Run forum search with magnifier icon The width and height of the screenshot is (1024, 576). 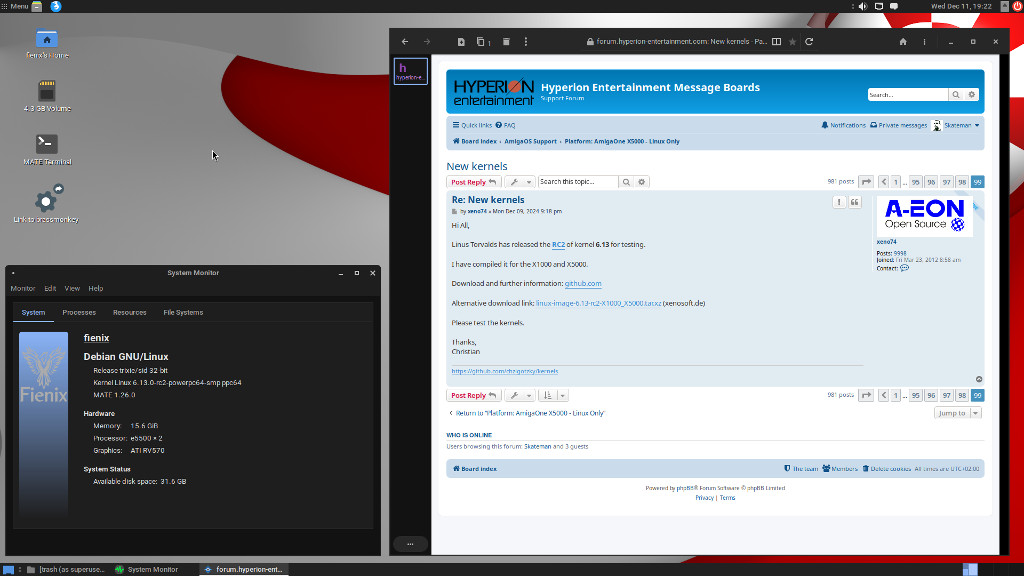click(x=956, y=95)
